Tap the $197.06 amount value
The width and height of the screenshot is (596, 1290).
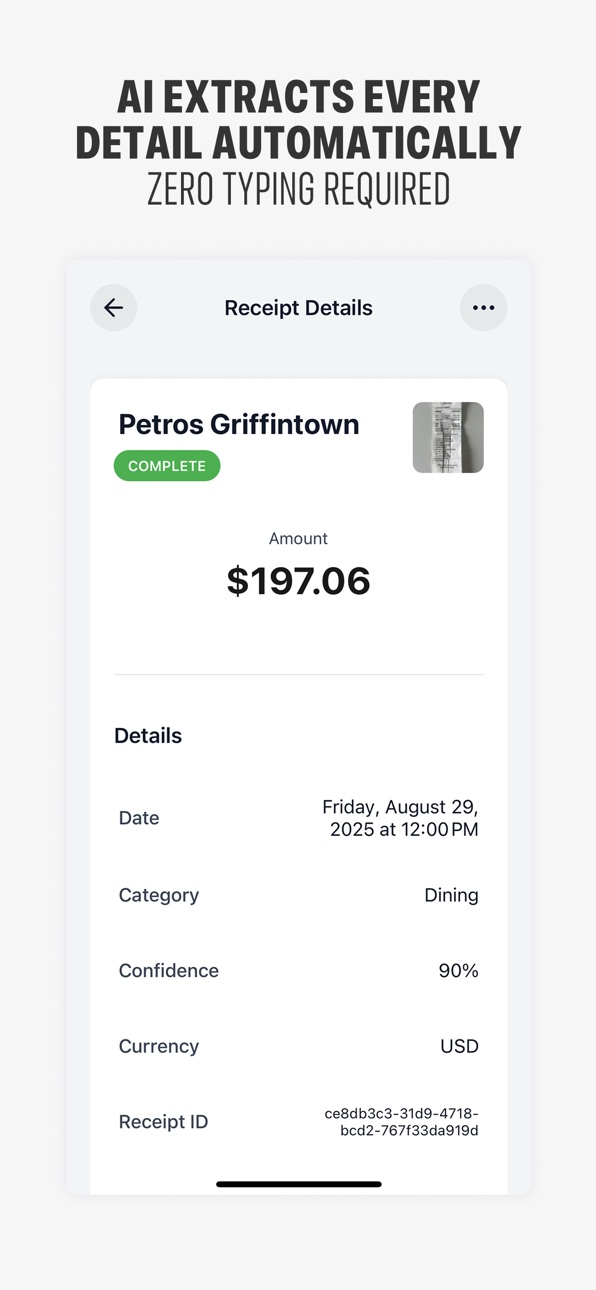pos(298,581)
